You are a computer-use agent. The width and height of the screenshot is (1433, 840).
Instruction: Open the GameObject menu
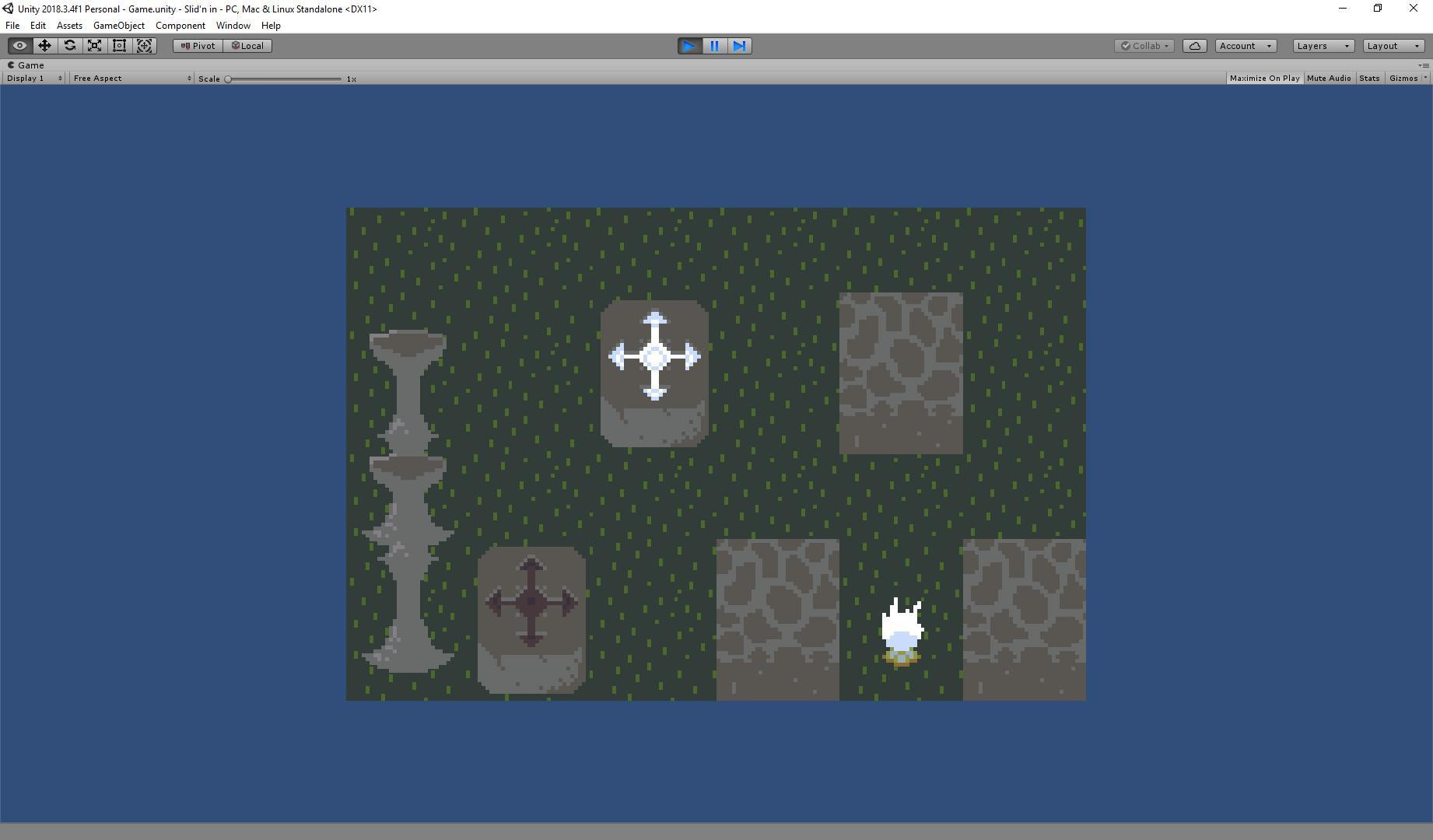tap(119, 26)
